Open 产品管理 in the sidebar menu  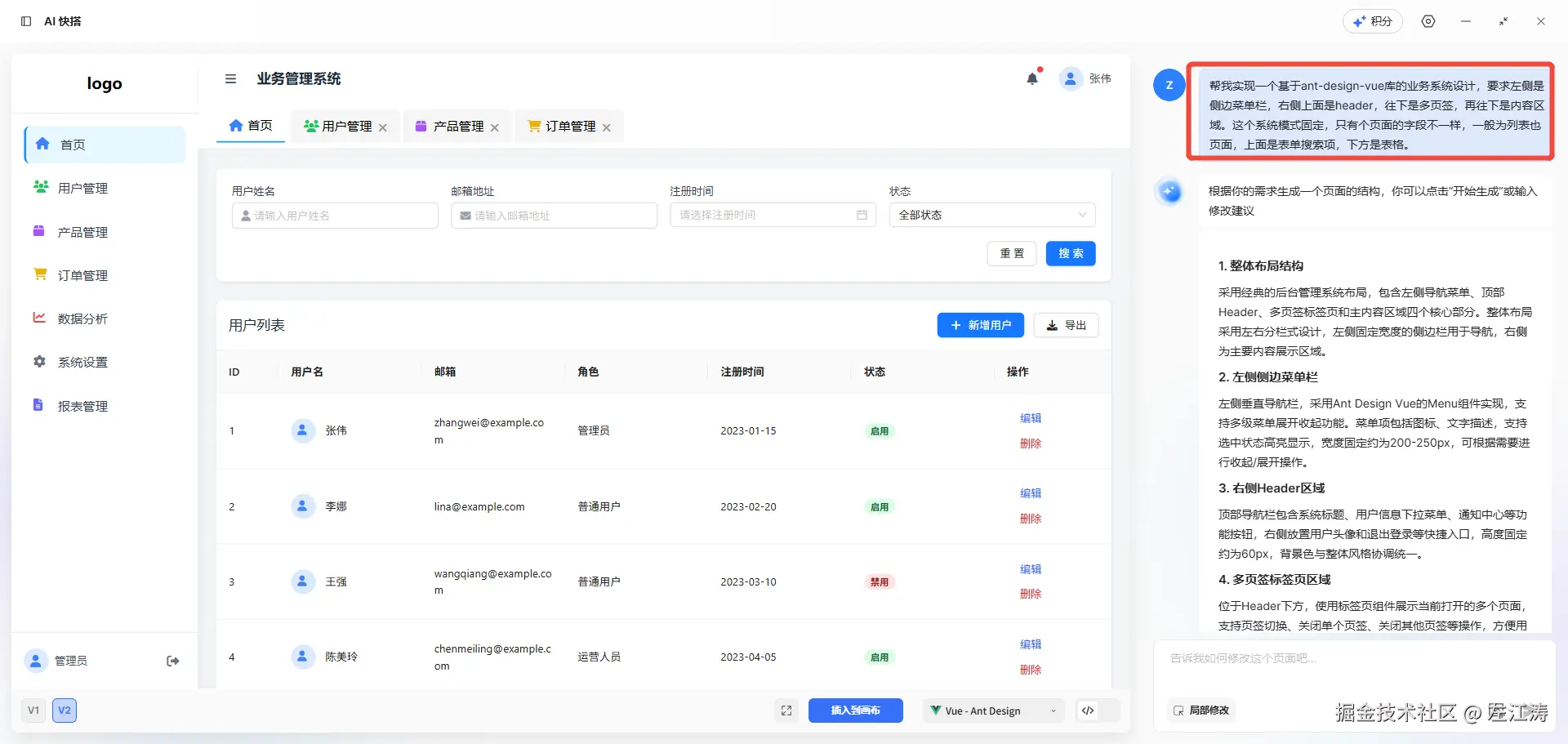click(105, 232)
